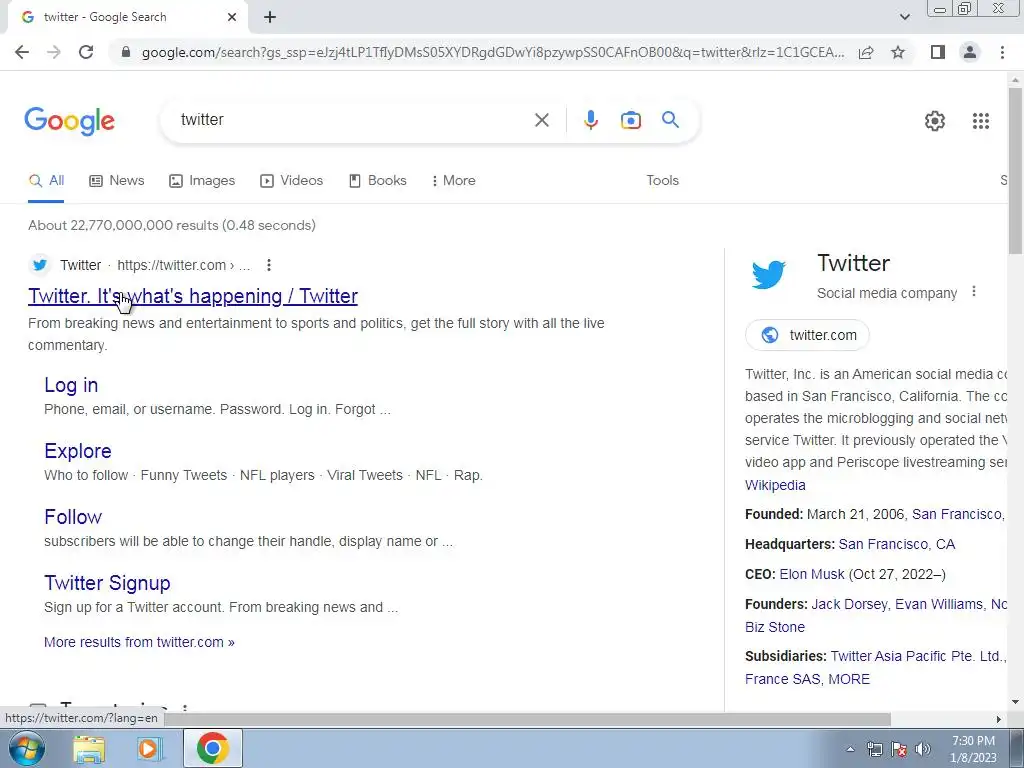Close the 'twitter - Google Search' tab
Image resolution: width=1024 pixels, height=768 pixels.
click(x=232, y=17)
